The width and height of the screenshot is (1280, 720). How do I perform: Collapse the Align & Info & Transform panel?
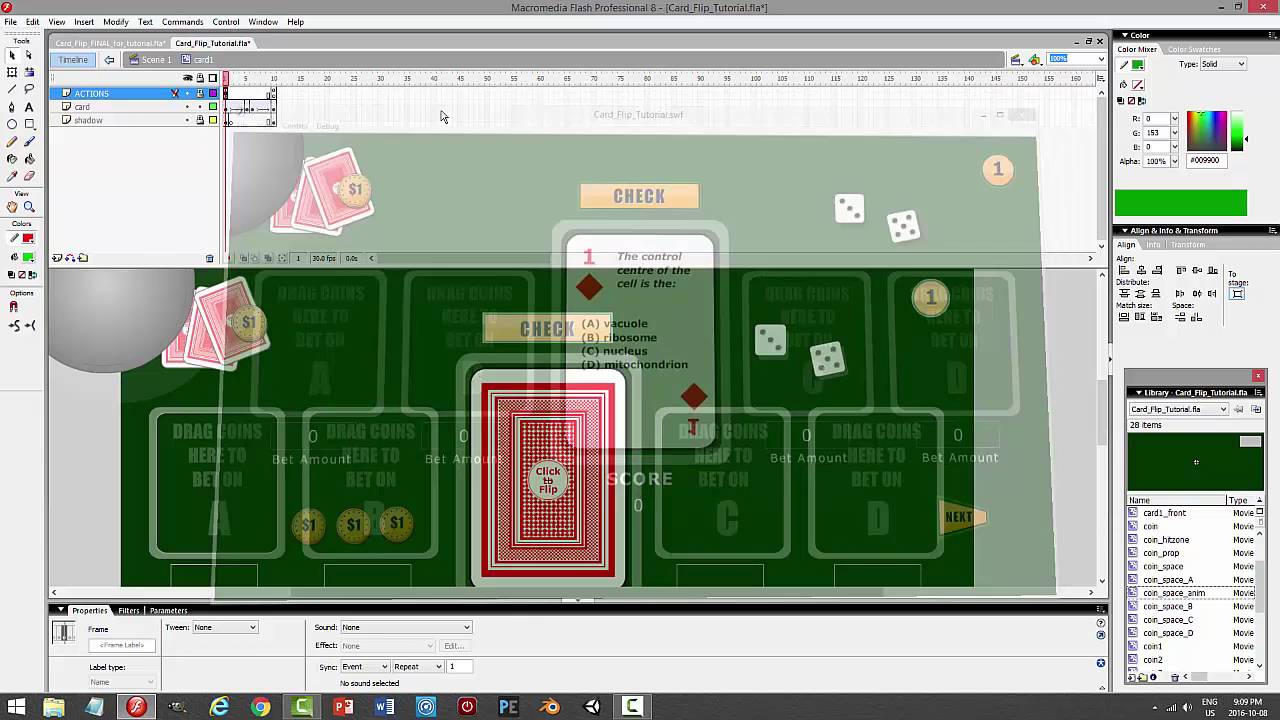click(x=1124, y=231)
